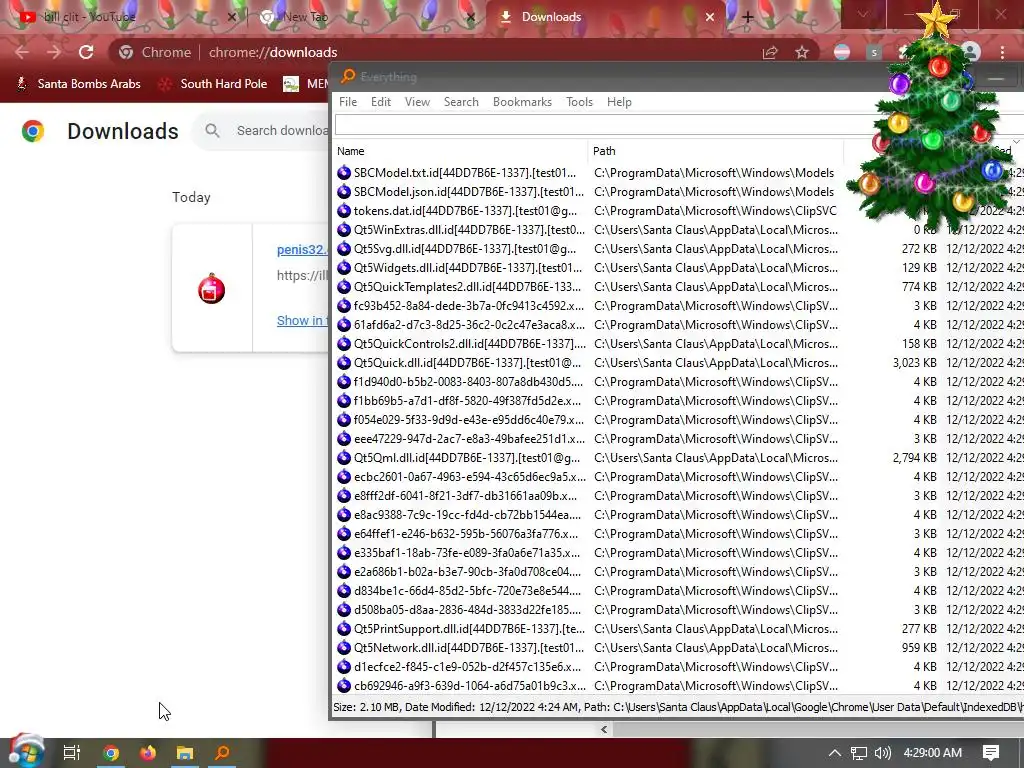1024x768 pixels.
Task: Click the Everything search input box
Action: click(x=607, y=124)
